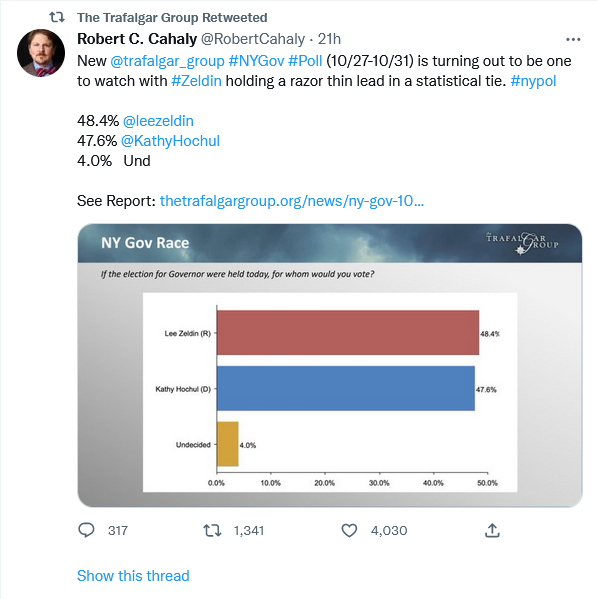Click the small retweeted indicator icon
The width and height of the screenshot is (598, 599).
click(x=57, y=17)
